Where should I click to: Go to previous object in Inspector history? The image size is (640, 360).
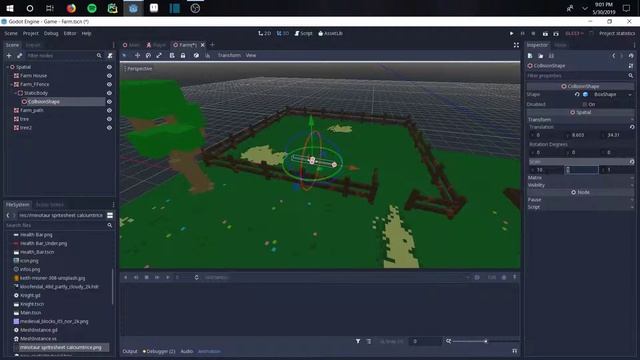[613, 56]
